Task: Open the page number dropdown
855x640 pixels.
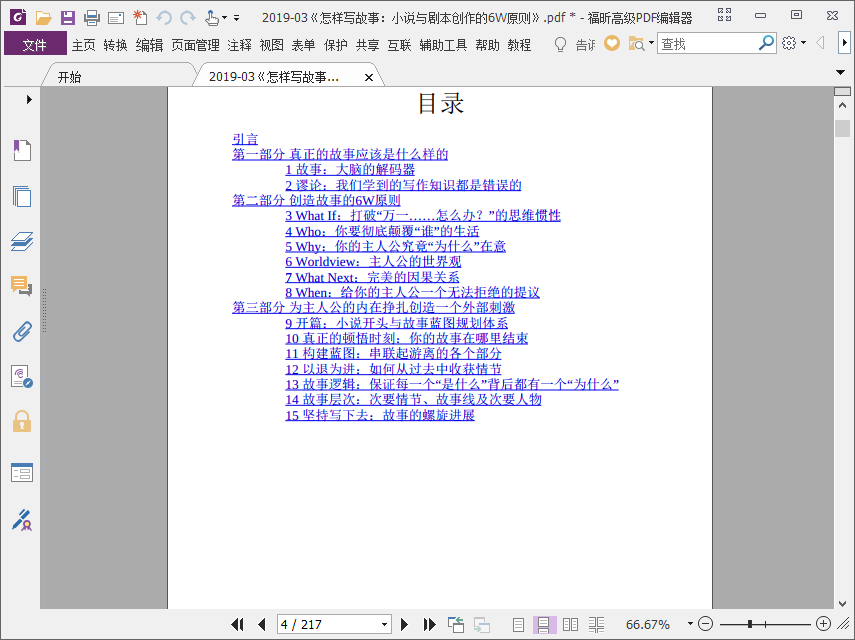Action: tap(384, 624)
